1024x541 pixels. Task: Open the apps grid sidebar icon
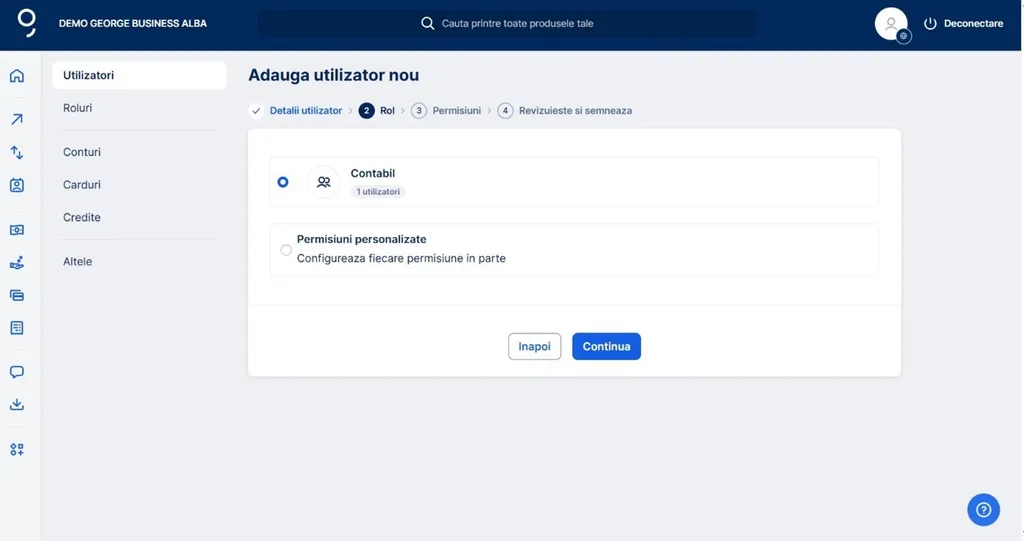pyautogui.click(x=17, y=450)
